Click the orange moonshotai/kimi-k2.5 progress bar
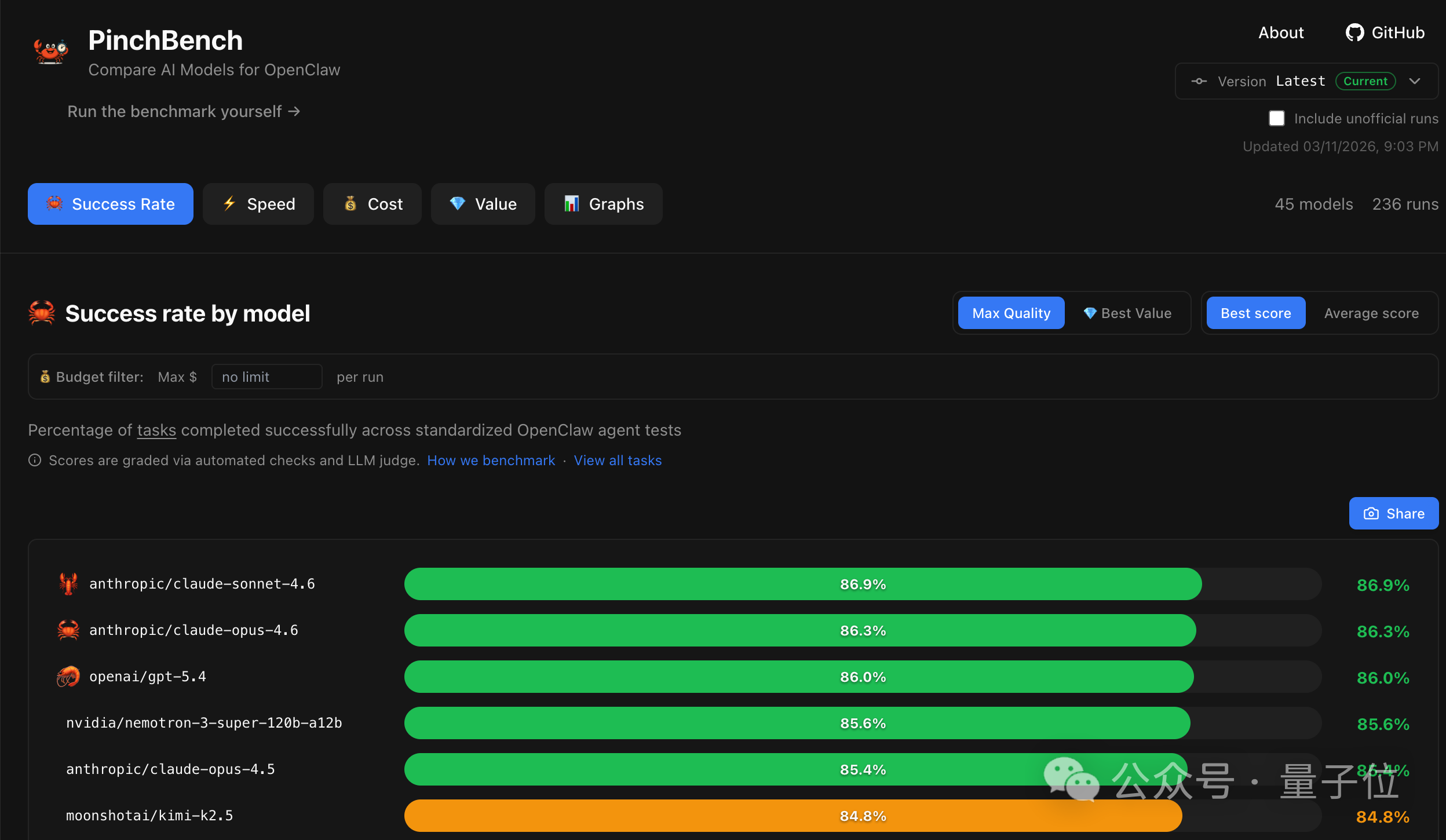 (793, 816)
